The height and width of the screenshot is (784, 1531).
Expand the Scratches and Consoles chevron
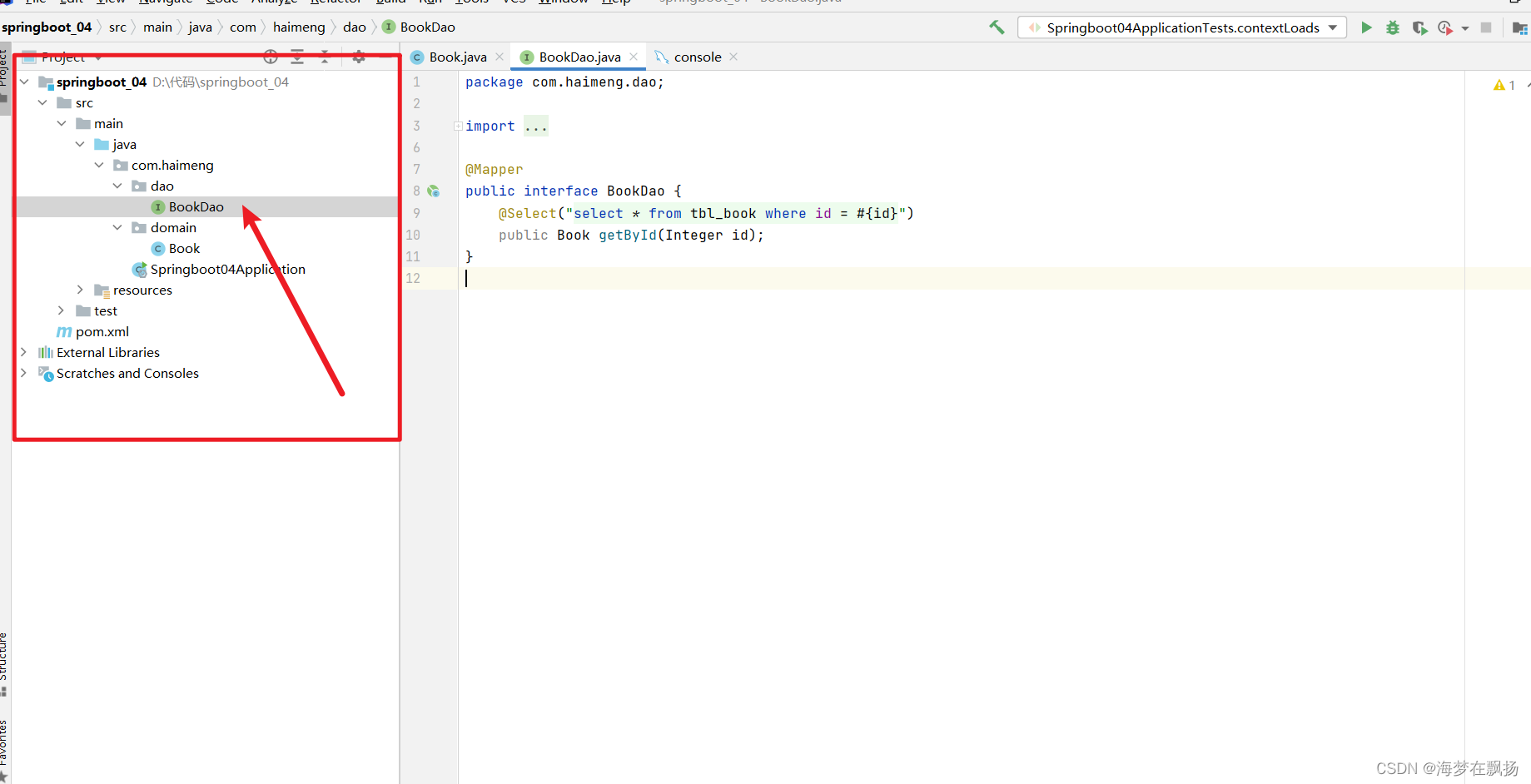(x=23, y=373)
